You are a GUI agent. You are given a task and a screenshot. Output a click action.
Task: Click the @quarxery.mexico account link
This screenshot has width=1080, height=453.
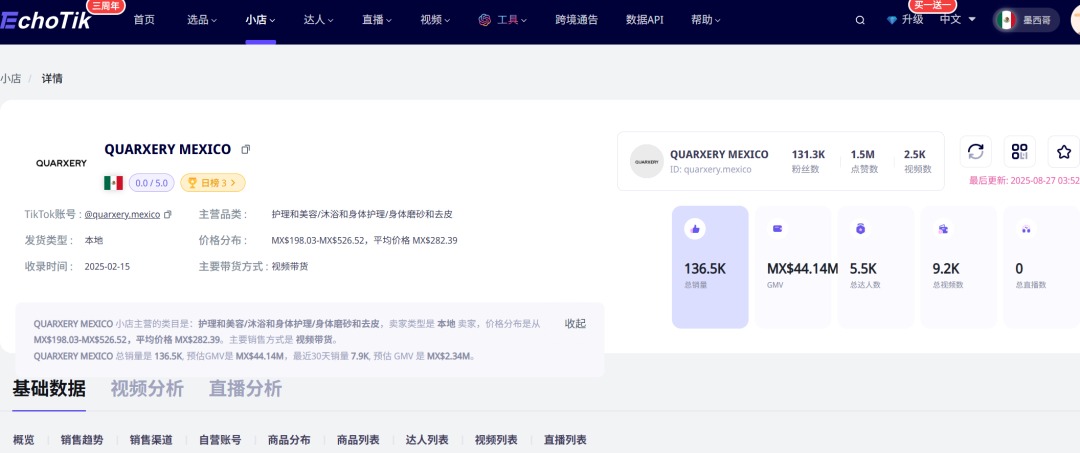tap(122, 214)
